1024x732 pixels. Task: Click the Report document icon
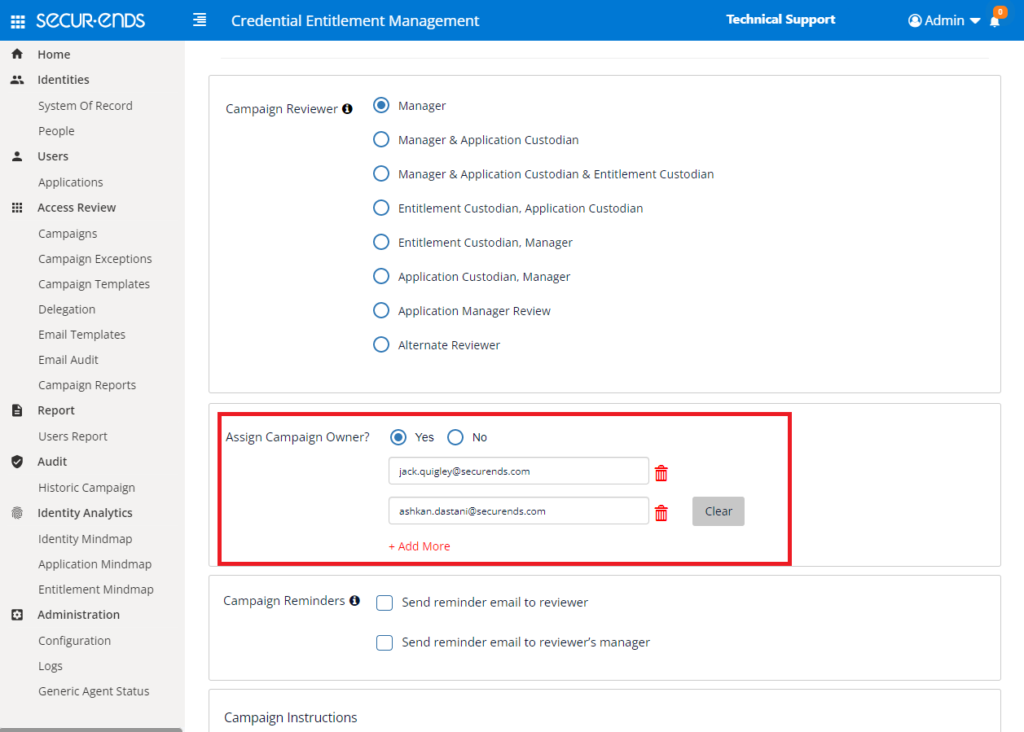18,410
